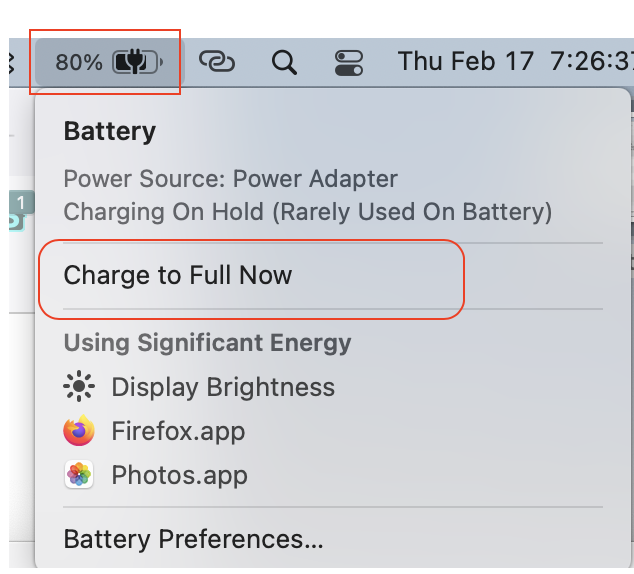This screenshot has height=574, width=634.
Task: Click the Using Significant Energy header
Action: [x=207, y=343]
